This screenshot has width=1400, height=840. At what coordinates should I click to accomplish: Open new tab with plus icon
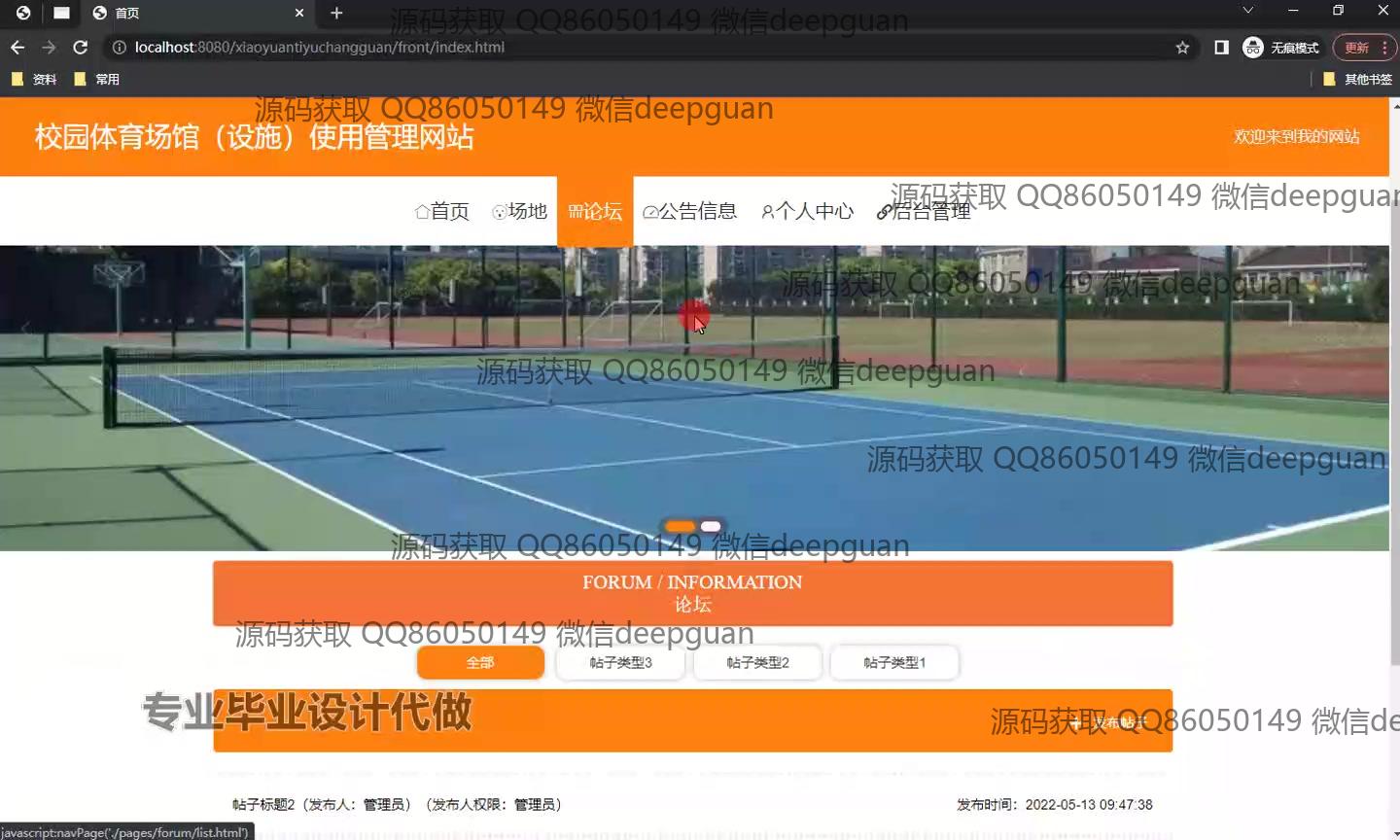point(336,13)
